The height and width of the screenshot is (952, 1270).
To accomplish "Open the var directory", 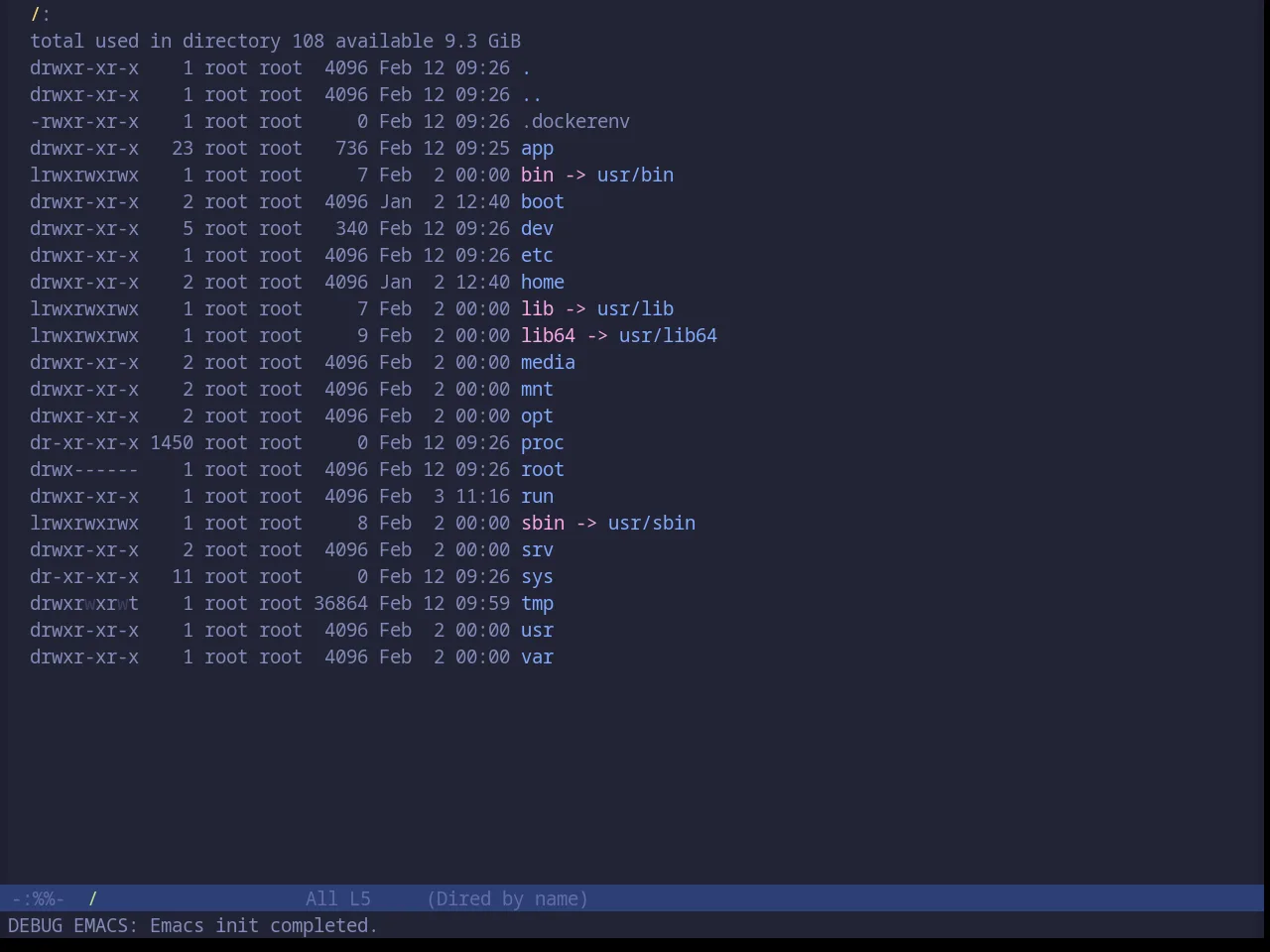I will 537,657.
